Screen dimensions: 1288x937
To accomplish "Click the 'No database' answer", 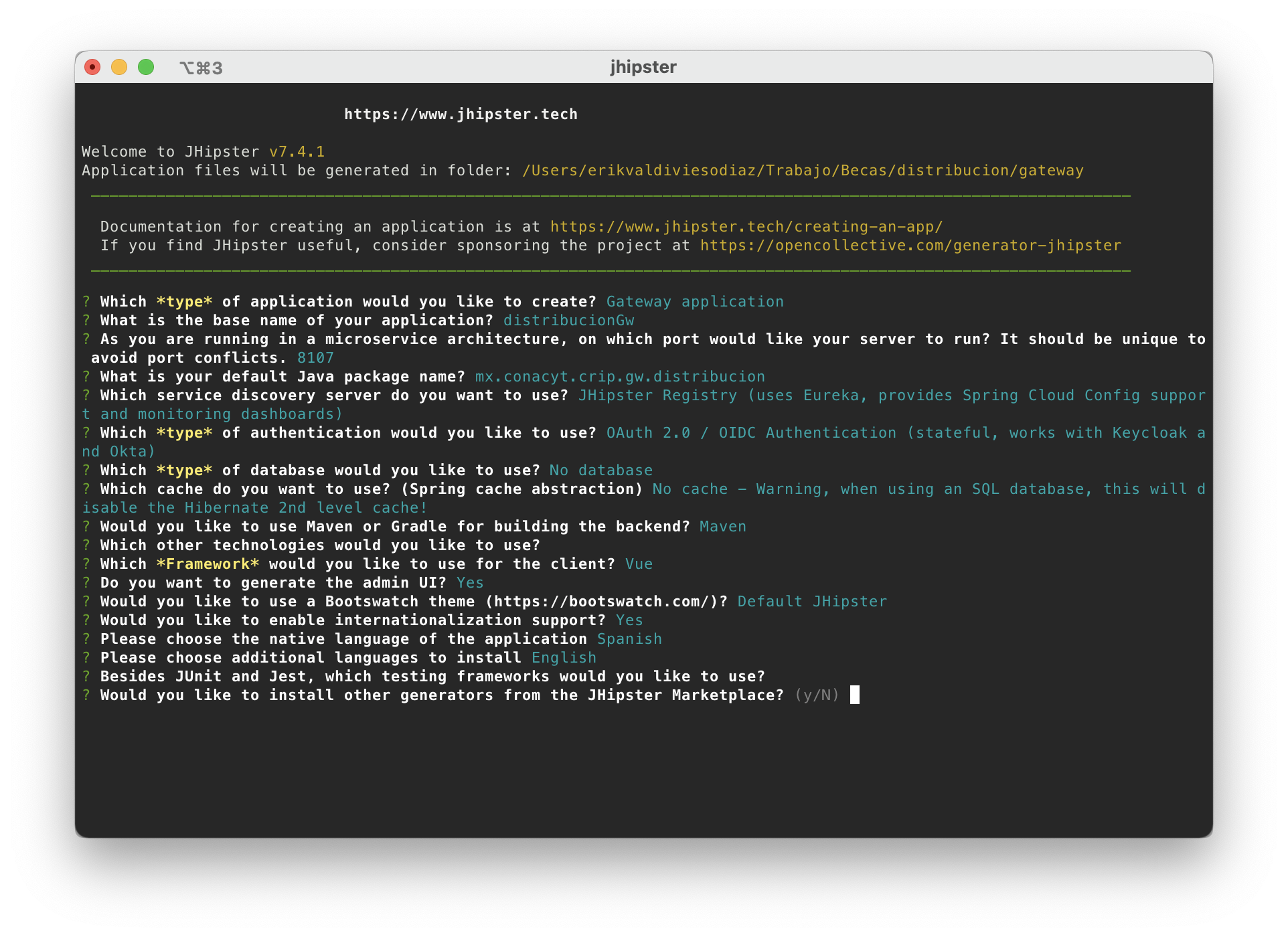I will pos(600,471).
